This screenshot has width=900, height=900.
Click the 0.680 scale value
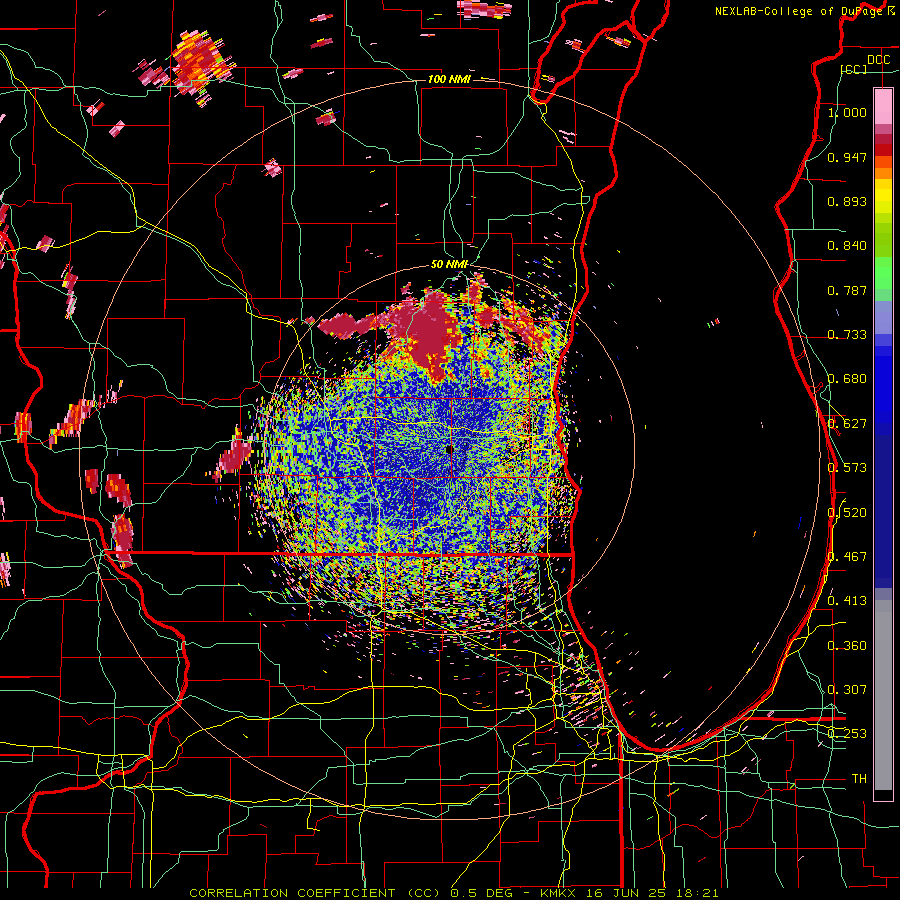point(847,379)
